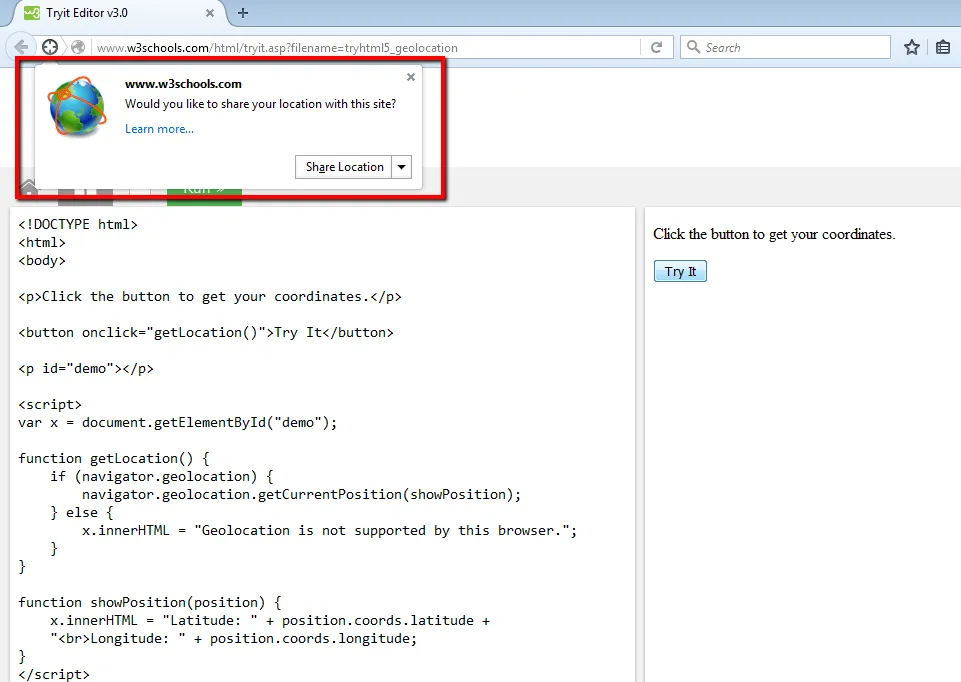Bookmark this page with the star icon
This screenshot has width=961, height=682.
(x=912, y=47)
